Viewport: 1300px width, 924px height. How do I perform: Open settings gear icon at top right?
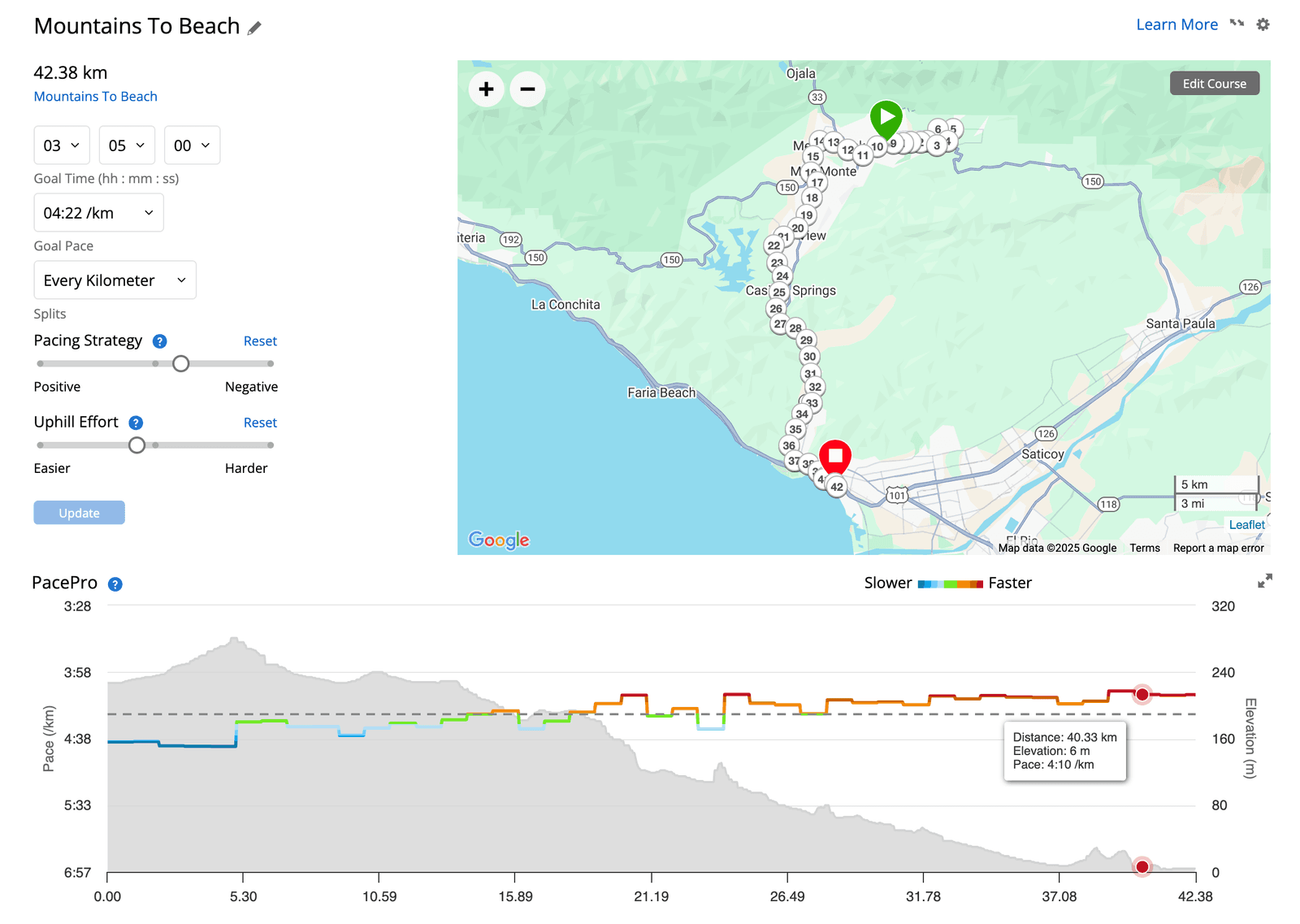[1263, 24]
